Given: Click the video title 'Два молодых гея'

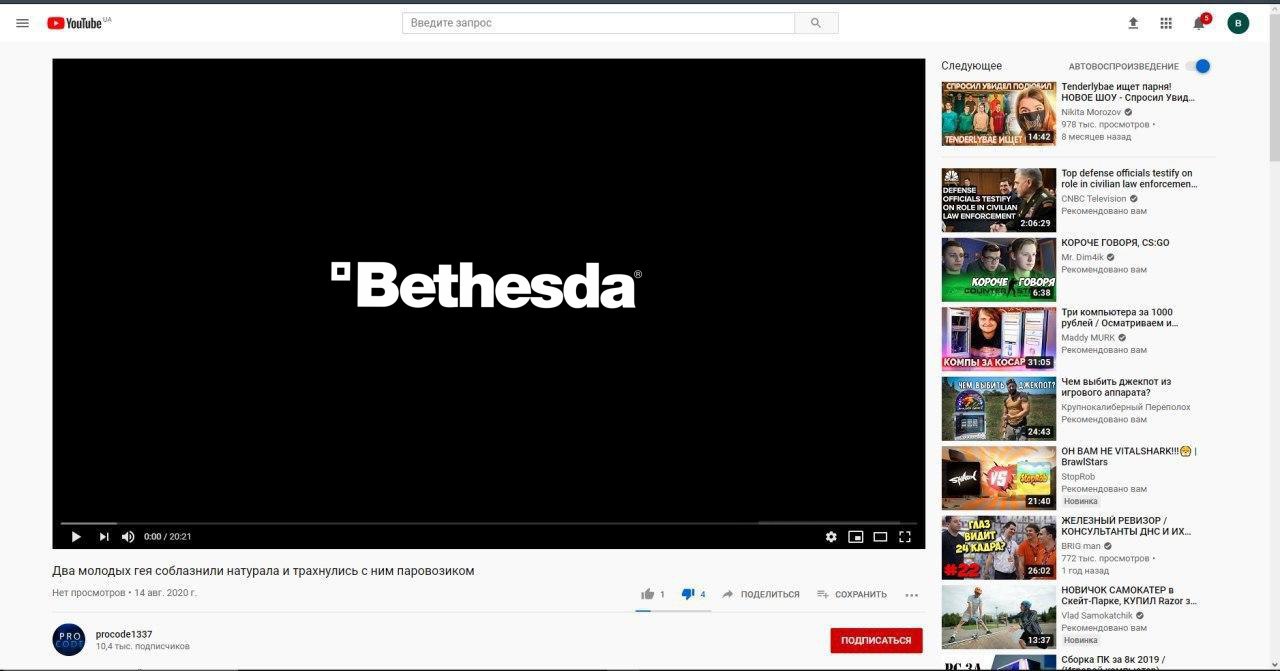Looking at the screenshot, I should 263,571.
